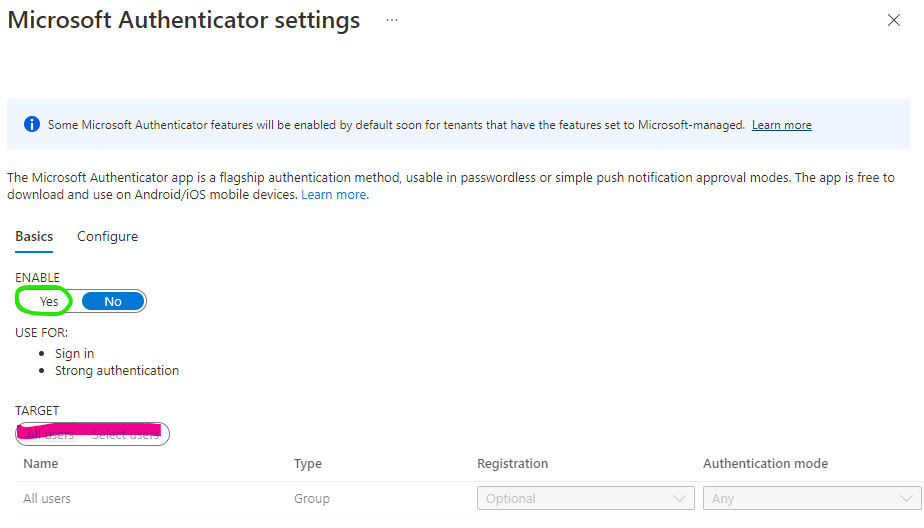The image size is (924, 528).
Task: Click the Name column header
Action: tap(41, 464)
